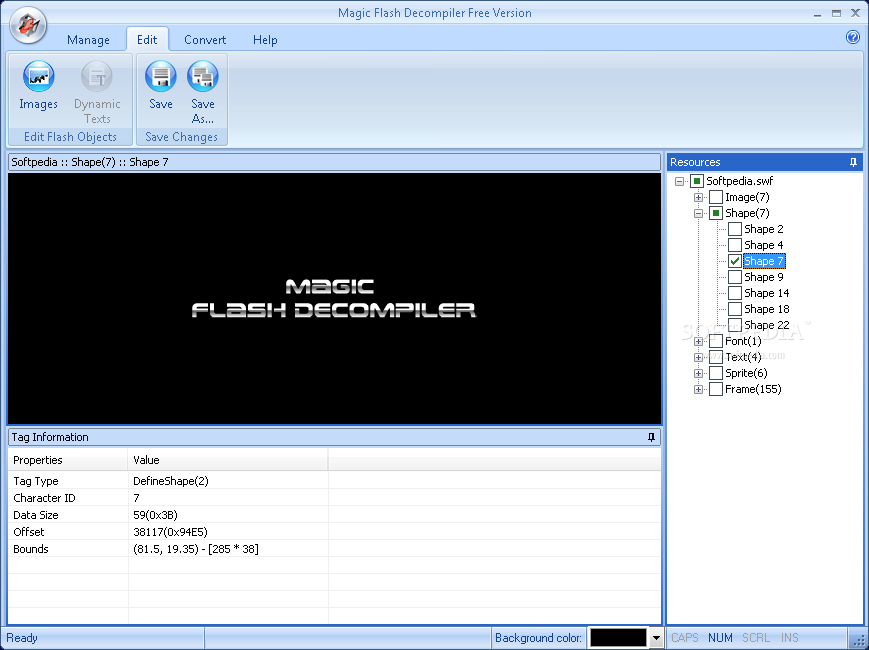Click the Properties column header
The width and height of the screenshot is (869, 650).
(68, 460)
